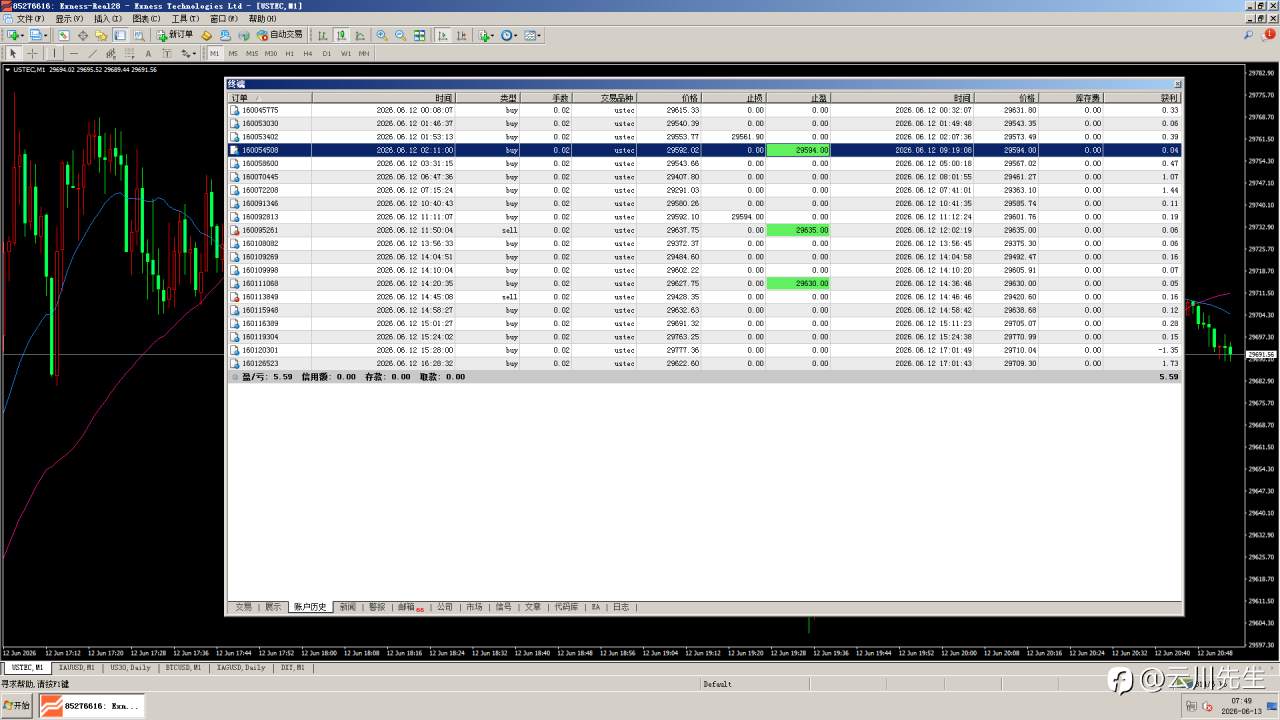Select the trendline drawing tool
Viewport: 1280px width, 720px height.
93,53
